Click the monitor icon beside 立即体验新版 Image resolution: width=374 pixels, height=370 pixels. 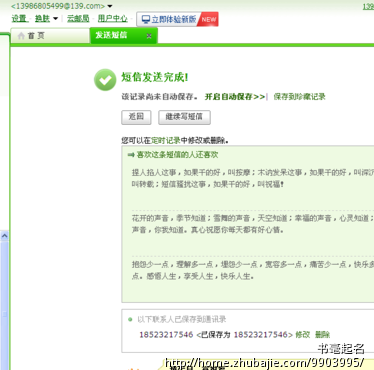click(x=146, y=19)
